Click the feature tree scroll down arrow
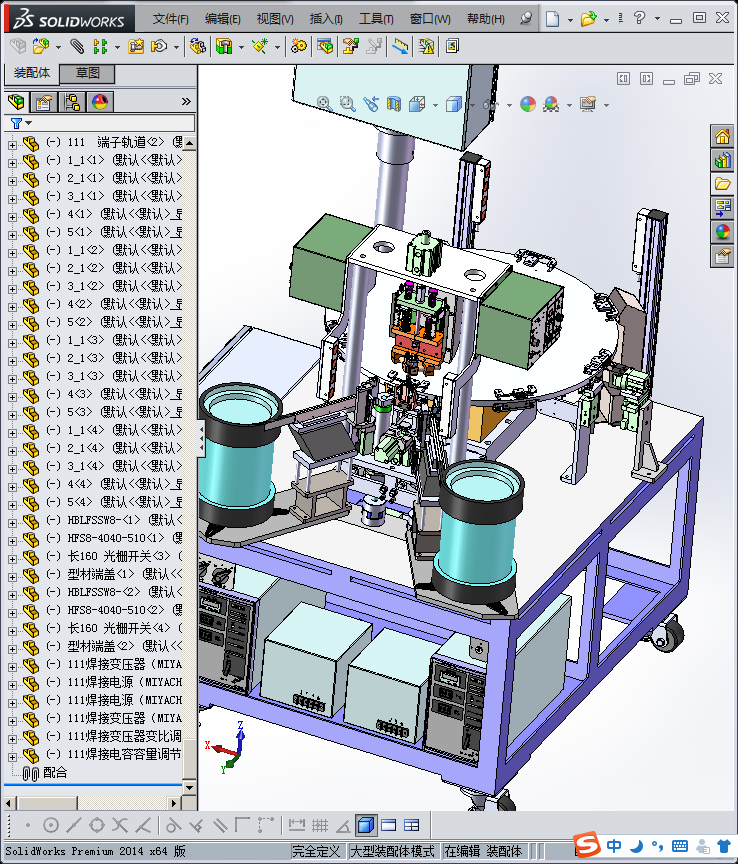Viewport: 738px width, 864px height. pyautogui.click(x=190, y=787)
